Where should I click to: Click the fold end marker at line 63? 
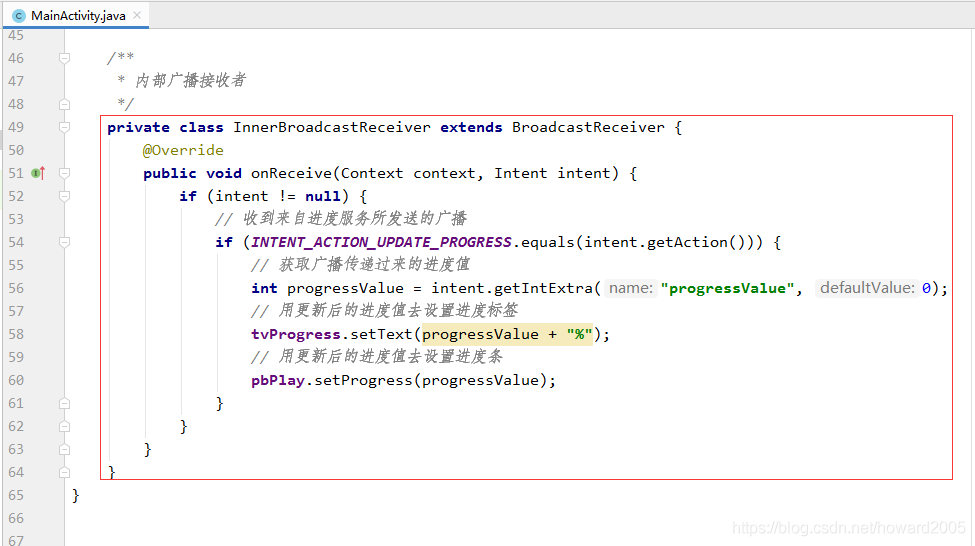64,449
